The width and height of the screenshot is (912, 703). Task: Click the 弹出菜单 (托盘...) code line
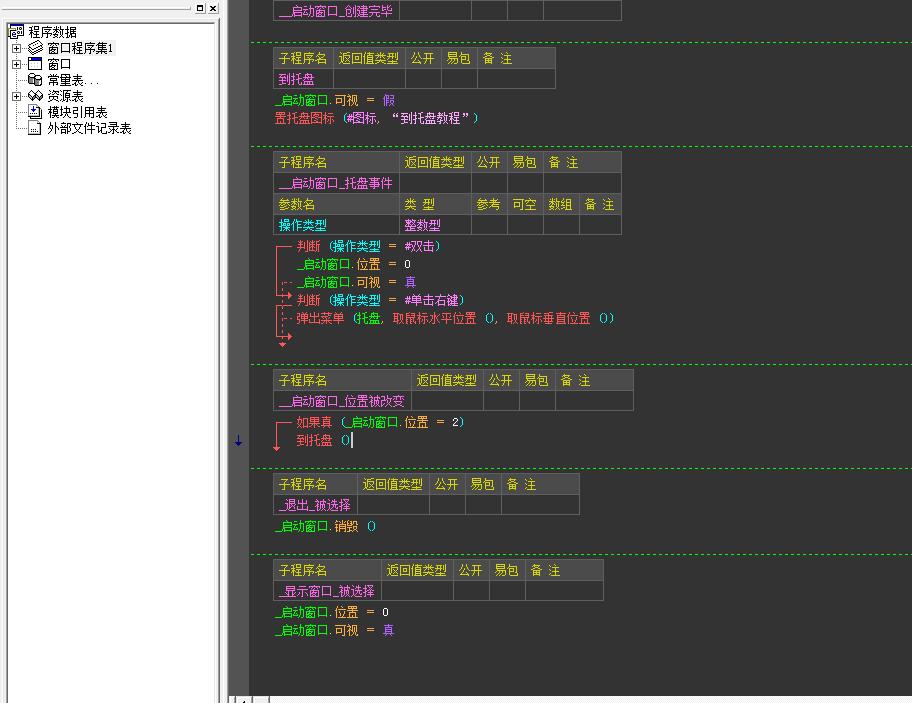[x=455, y=318]
